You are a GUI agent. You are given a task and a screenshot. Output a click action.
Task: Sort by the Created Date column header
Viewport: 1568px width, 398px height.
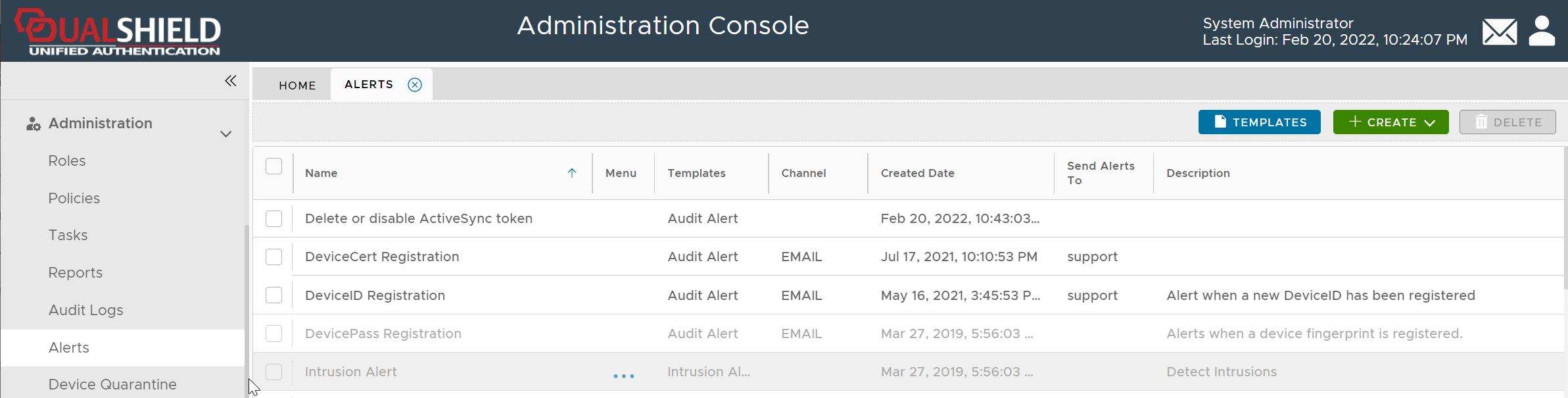pyautogui.click(x=917, y=173)
